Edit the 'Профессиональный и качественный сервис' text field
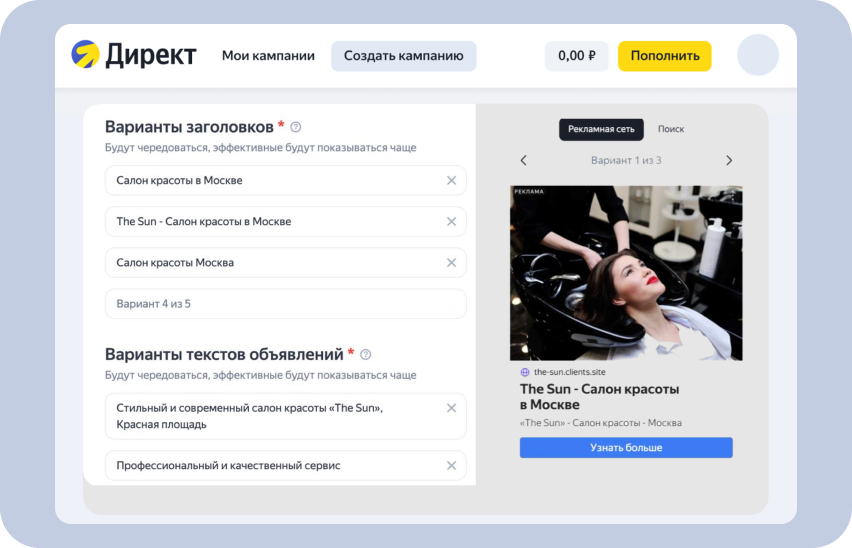This screenshot has width=852, height=548. tap(285, 465)
